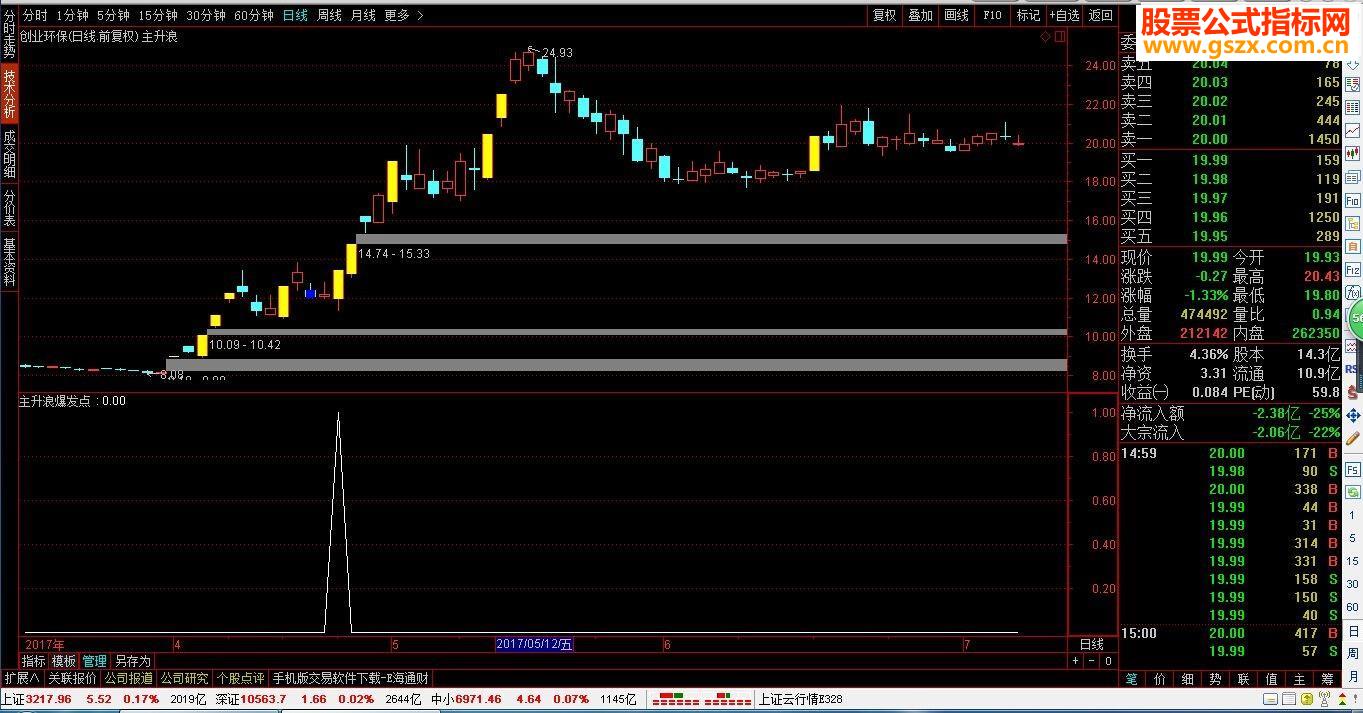Open 技术分析 left sidebar tab
The width and height of the screenshot is (1363, 713).
[9, 94]
